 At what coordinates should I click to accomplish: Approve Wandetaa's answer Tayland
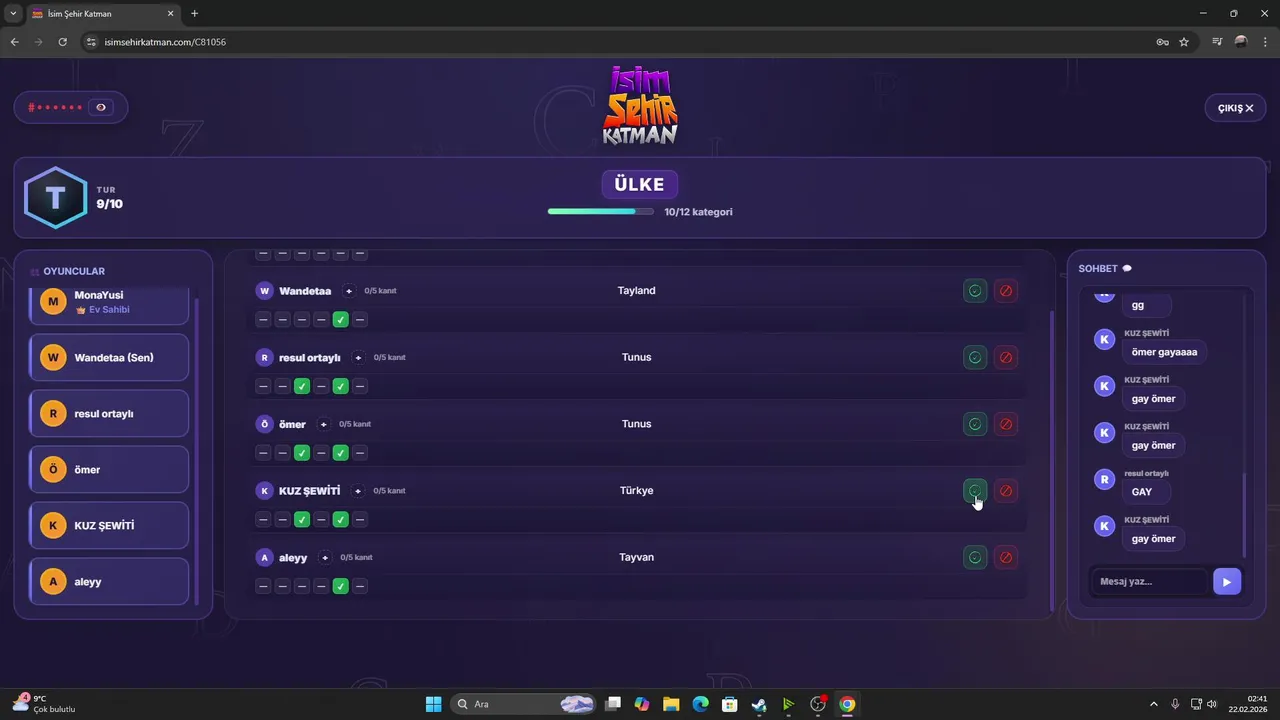click(x=975, y=291)
